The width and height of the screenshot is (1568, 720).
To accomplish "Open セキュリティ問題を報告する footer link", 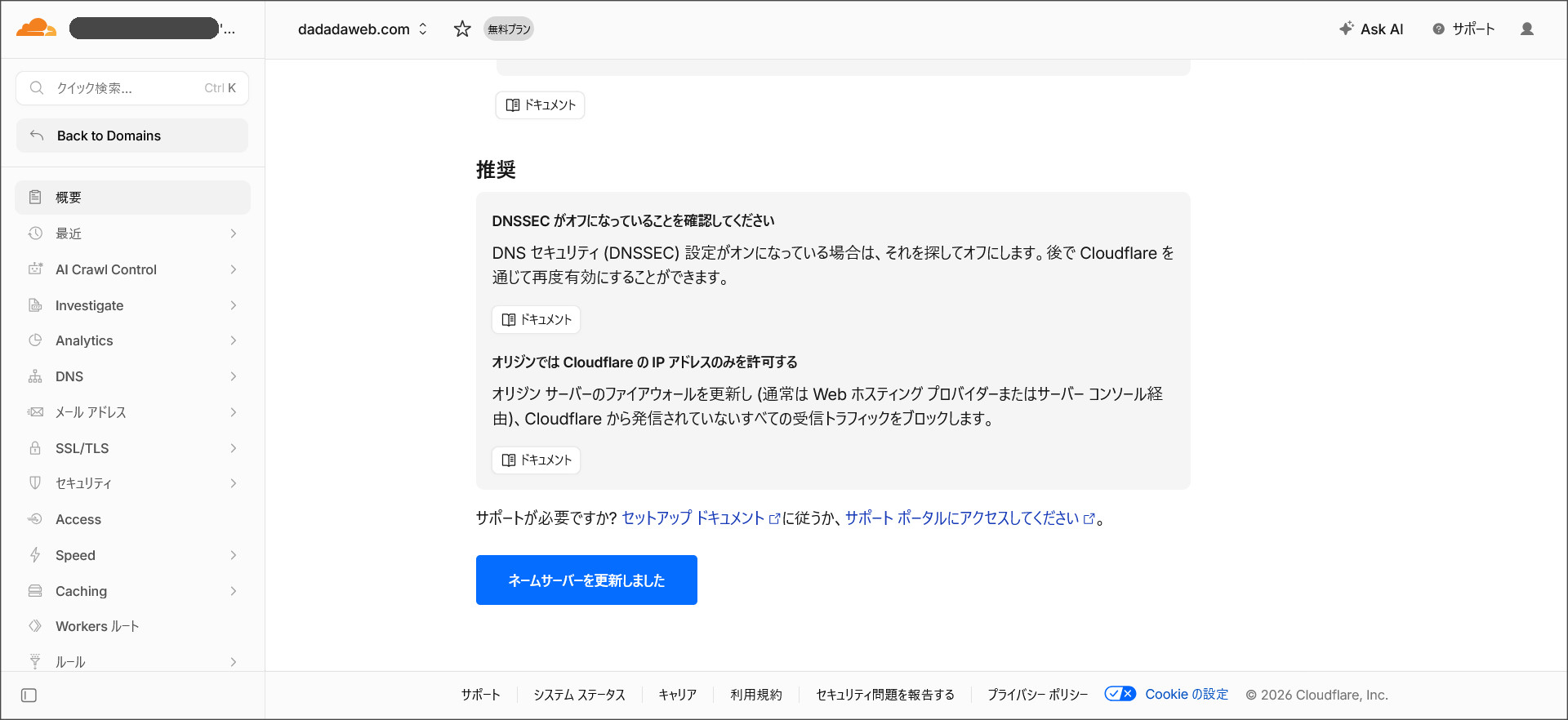I will (x=885, y=695).
